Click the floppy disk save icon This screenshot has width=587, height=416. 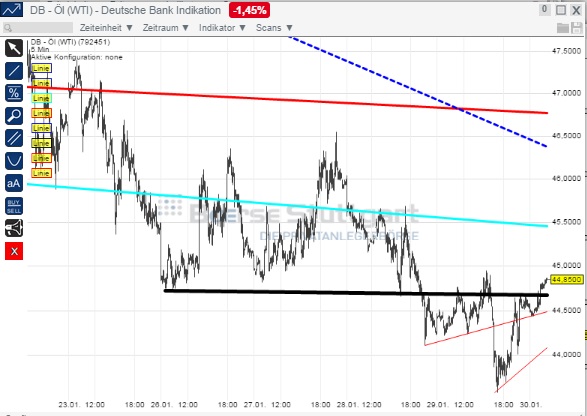pyautogui.click(x=577, y=28)
